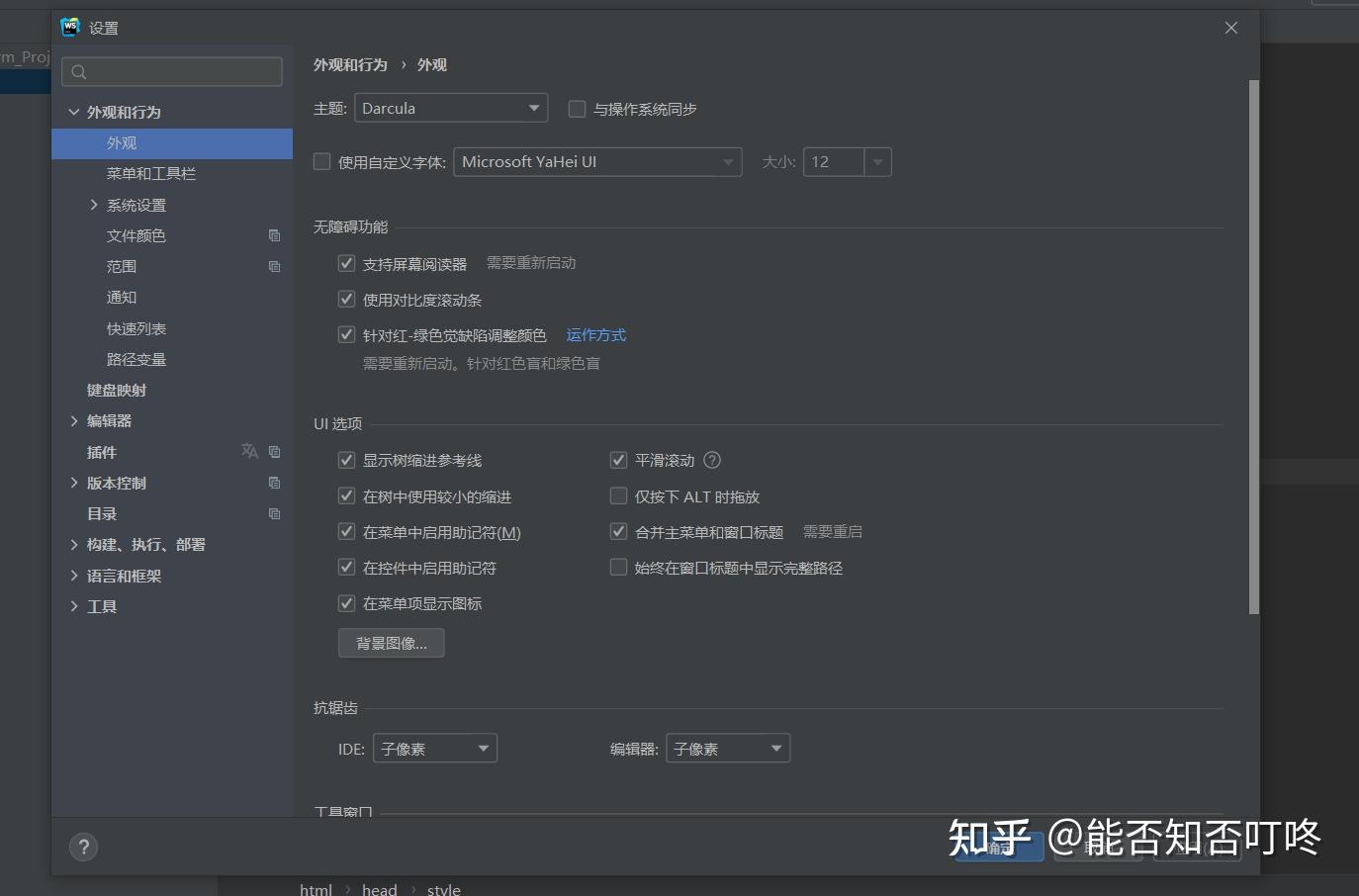Toggle 显示树缩进参考线 checkbox

coord(346,460)
